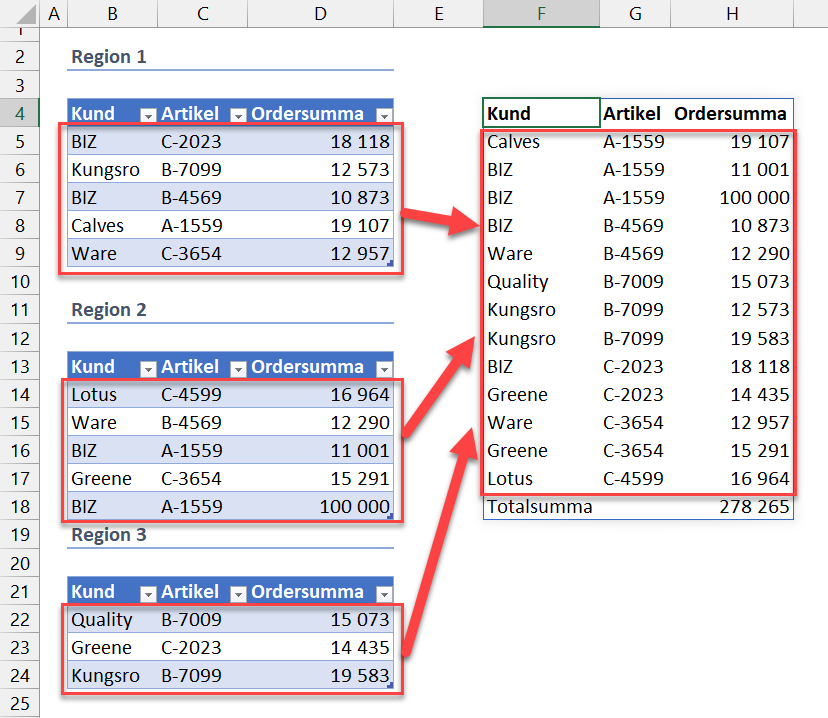Expand Ordersumma filter in Region 2 table
Screen dimensions: 828x718
point(383,368)
